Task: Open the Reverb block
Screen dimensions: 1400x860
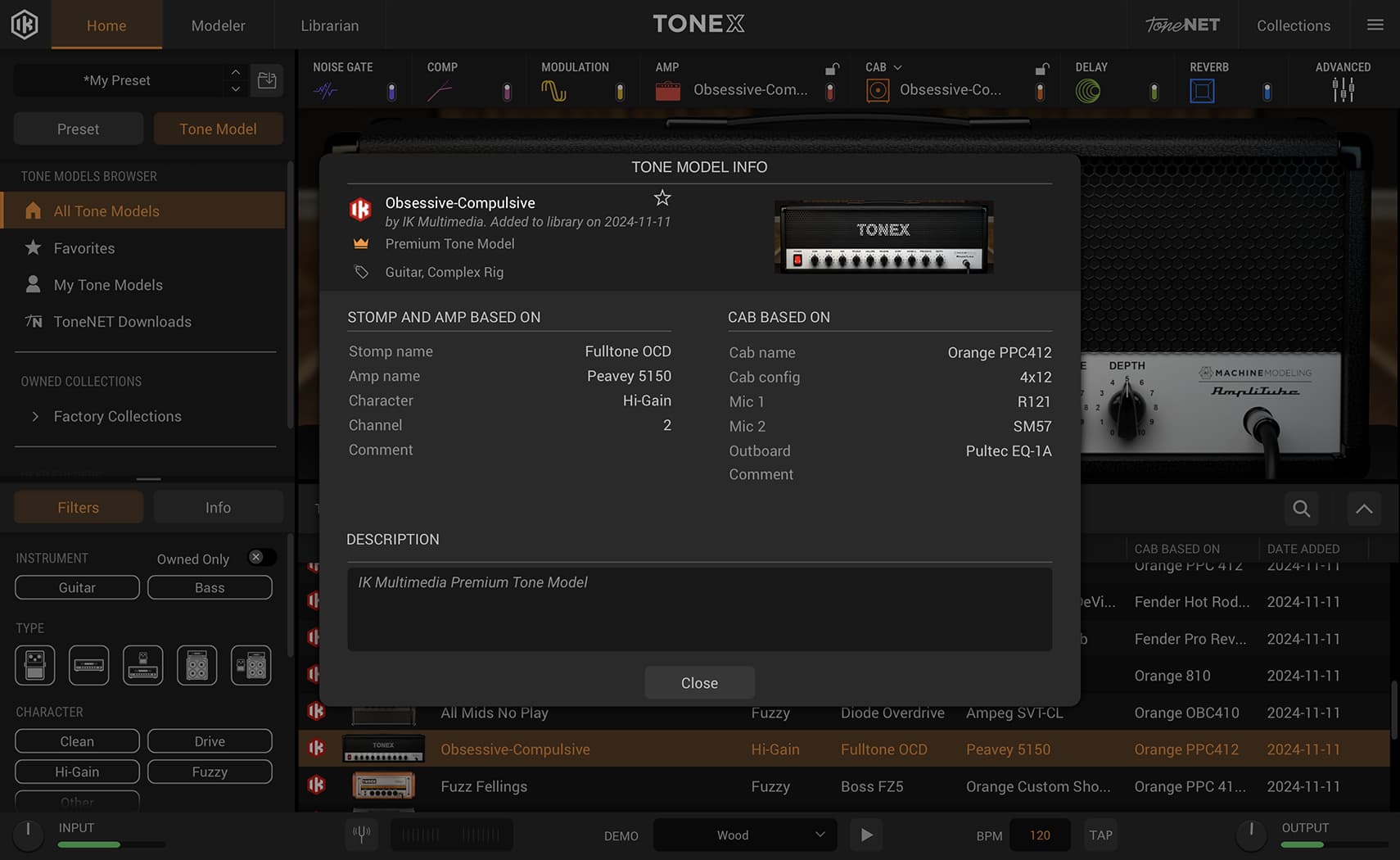Action: click(1201, 90)
